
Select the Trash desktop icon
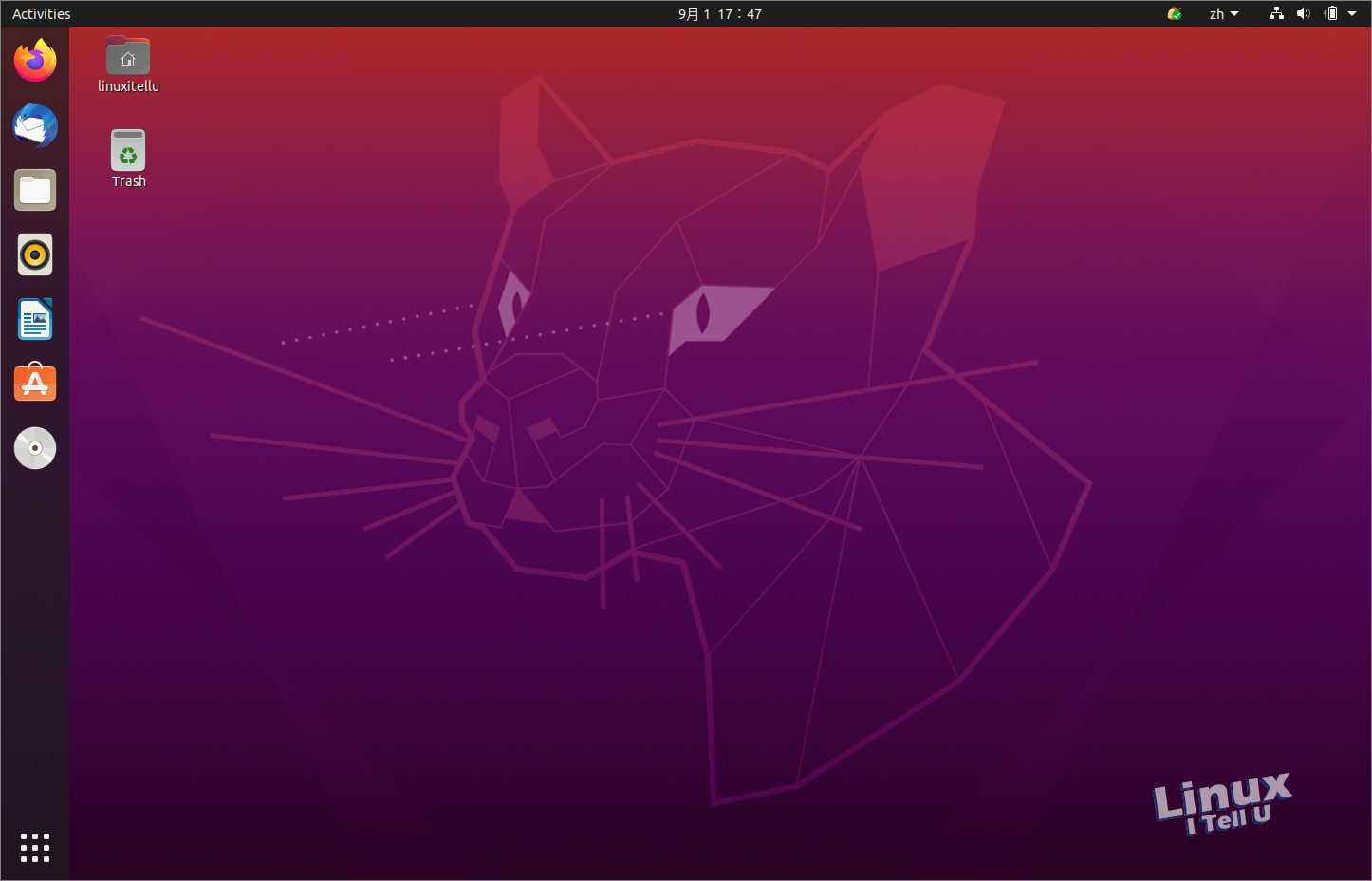128,159
